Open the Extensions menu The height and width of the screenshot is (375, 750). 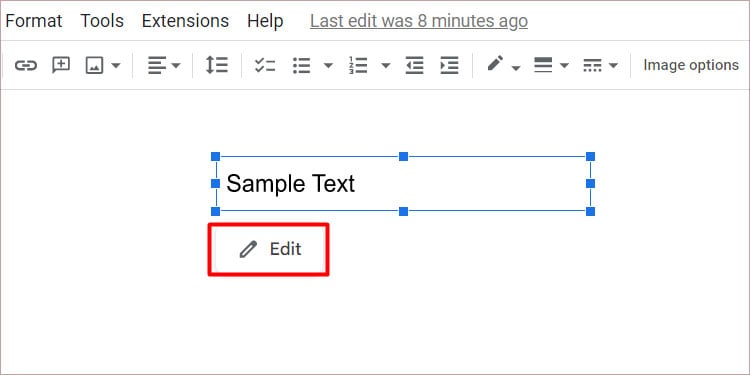tap(186, 21)
